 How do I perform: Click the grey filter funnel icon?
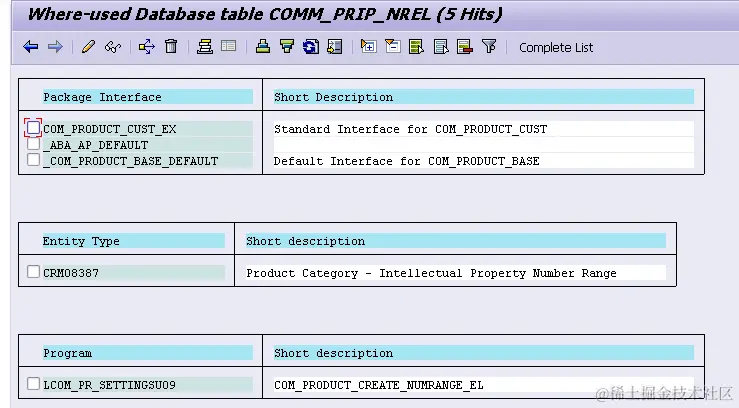pyautogui.click(x=489, y=46)
